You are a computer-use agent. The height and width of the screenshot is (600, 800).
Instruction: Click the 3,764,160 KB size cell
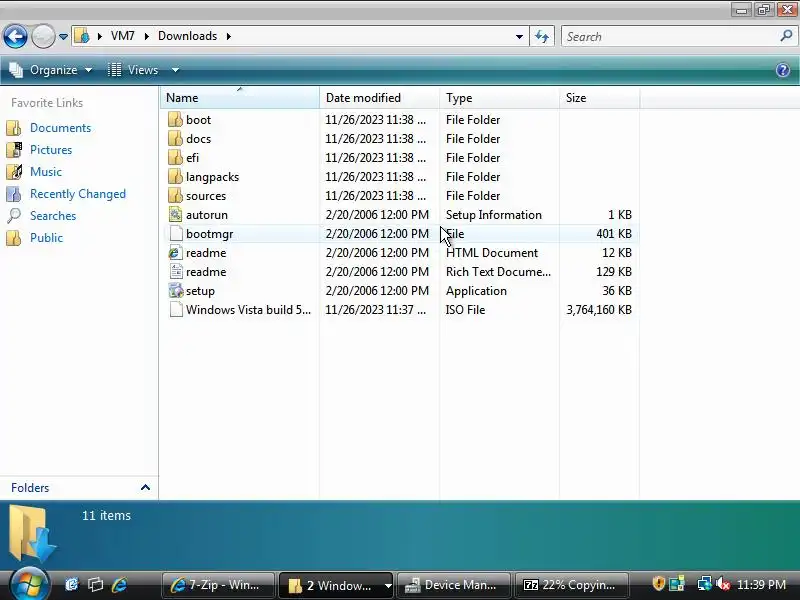[599, 310]
